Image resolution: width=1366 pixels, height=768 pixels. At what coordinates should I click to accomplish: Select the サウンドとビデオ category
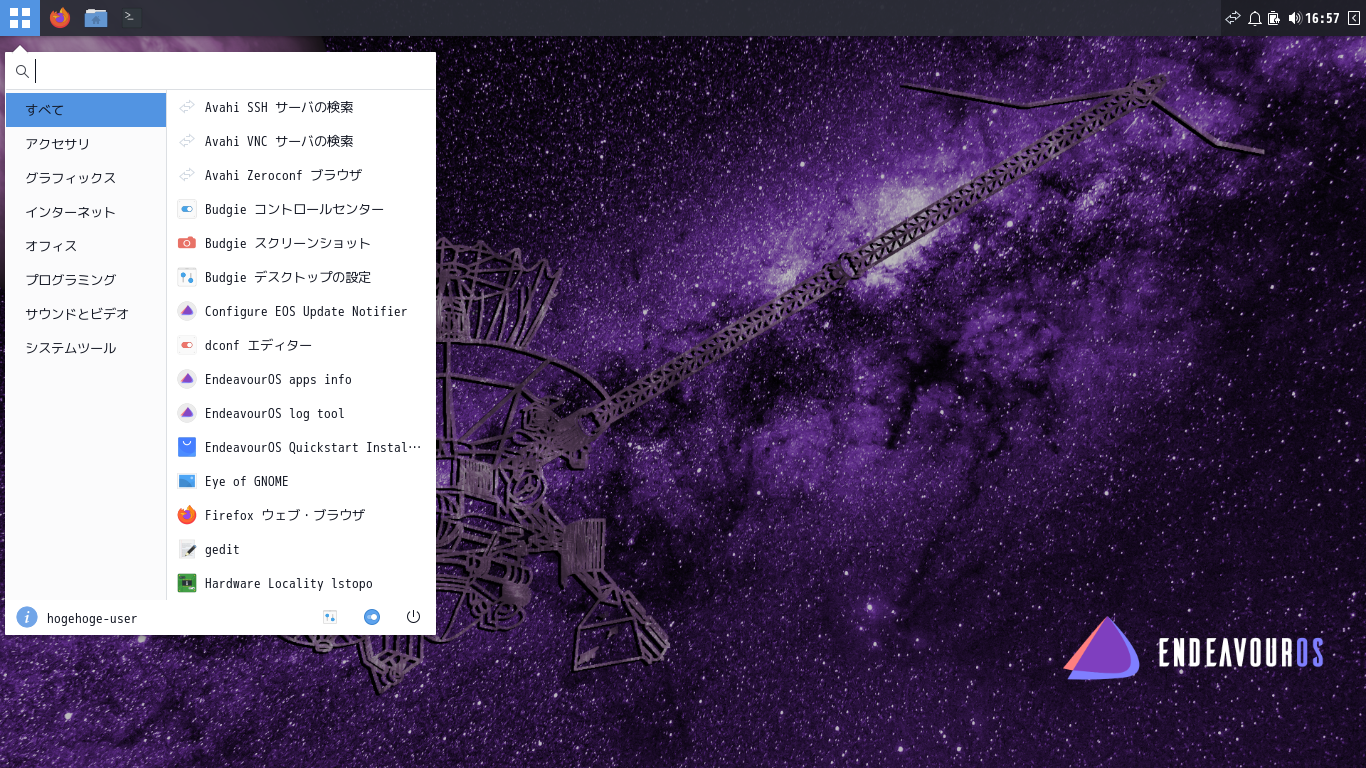click(86, 314)
